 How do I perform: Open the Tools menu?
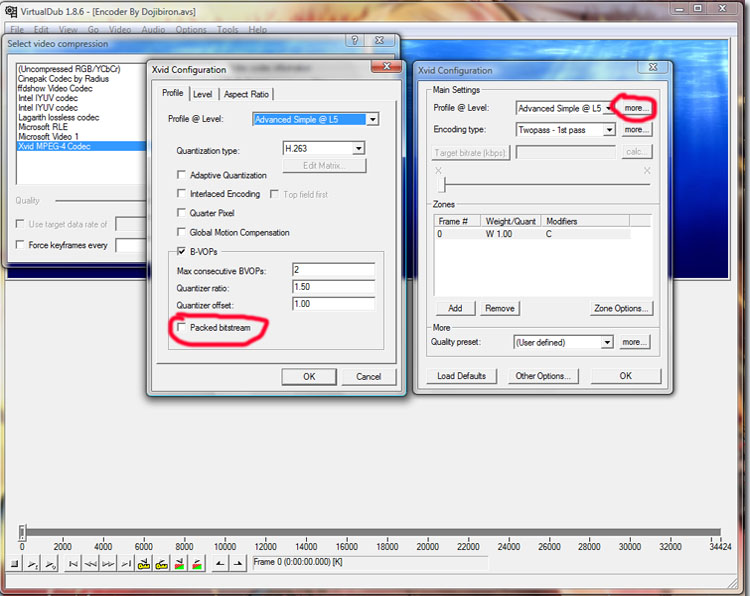pyautogui.click(x=227, y=30)
